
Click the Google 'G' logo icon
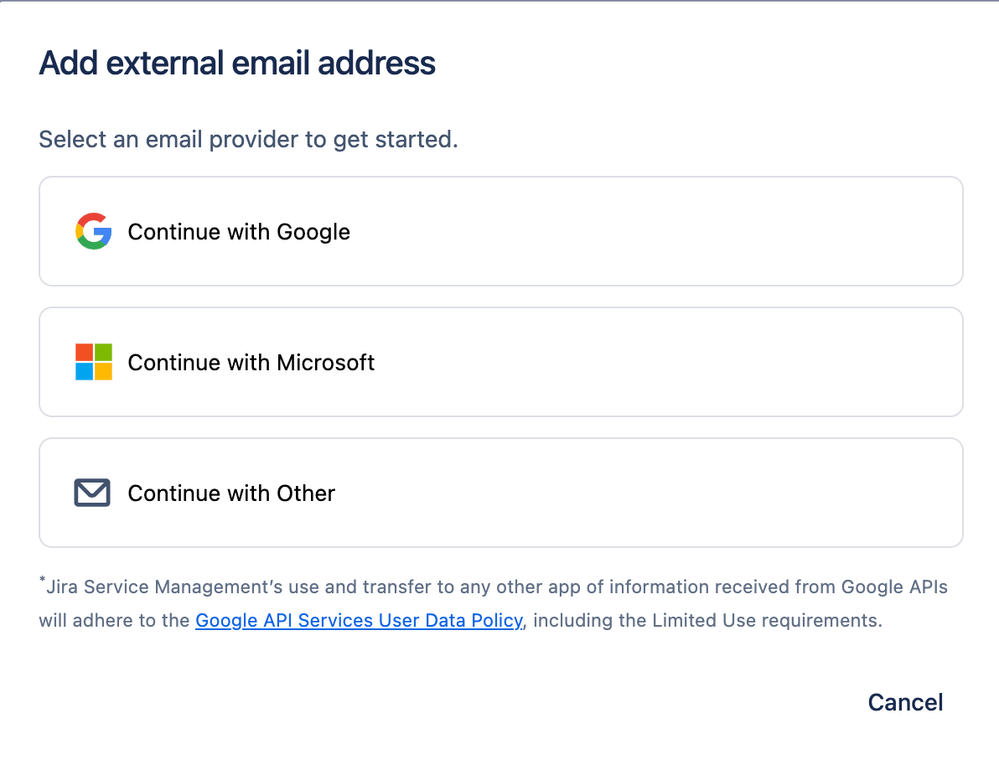(x=93, y=231)
